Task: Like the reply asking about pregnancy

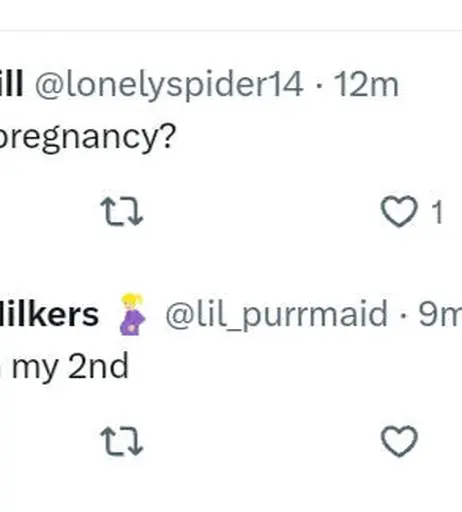Action: 399,211
